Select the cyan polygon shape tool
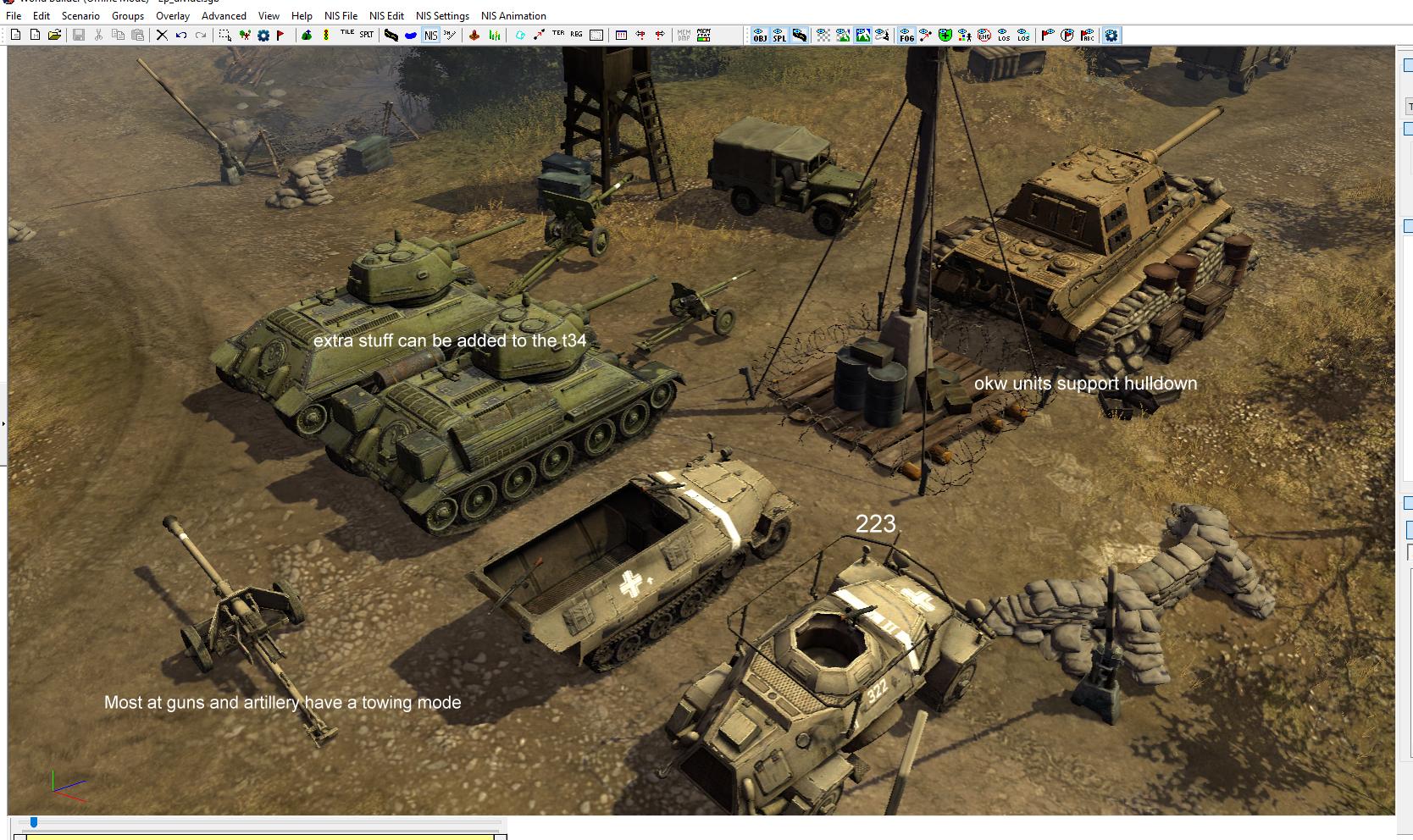The image size is (1413, 840). coord(520,35)
